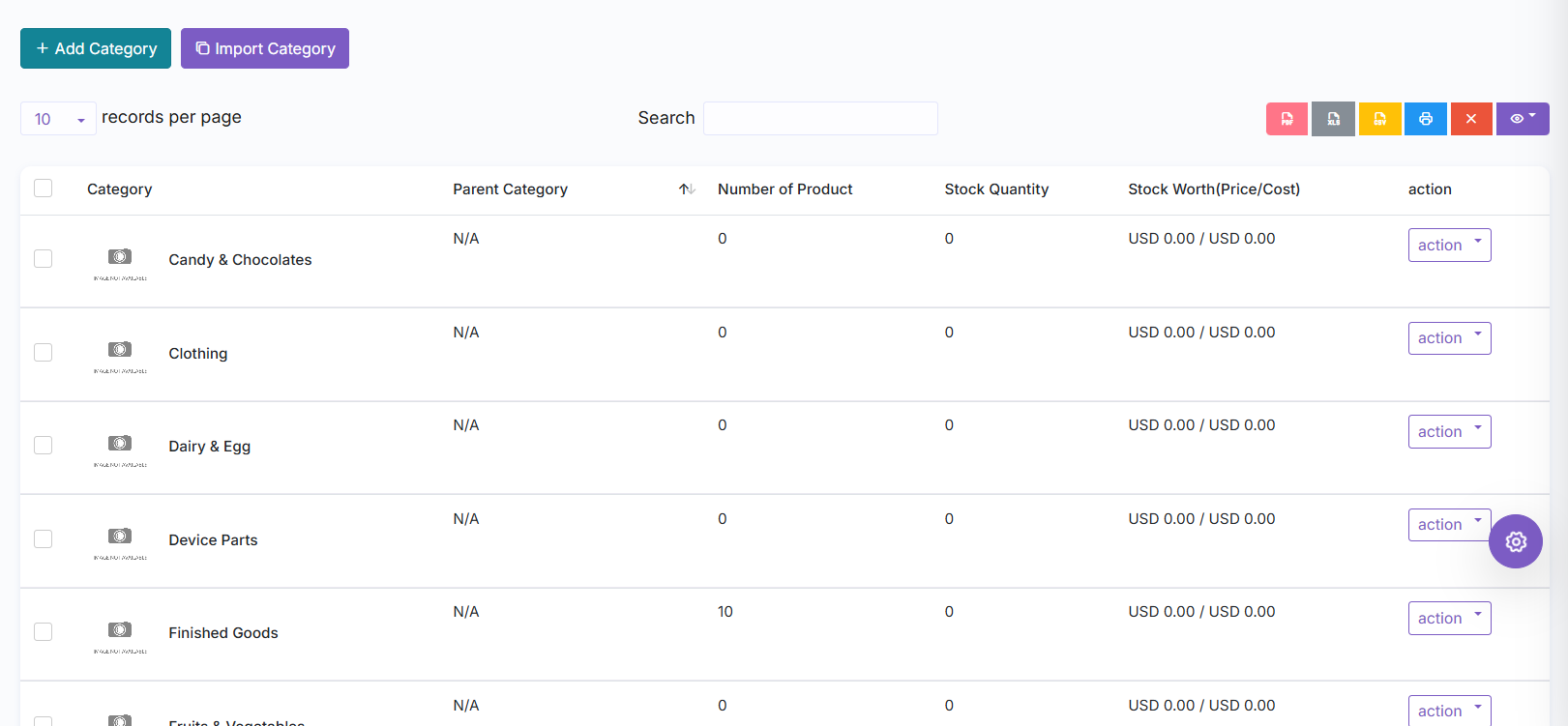Click the "records per page" label

171,117
